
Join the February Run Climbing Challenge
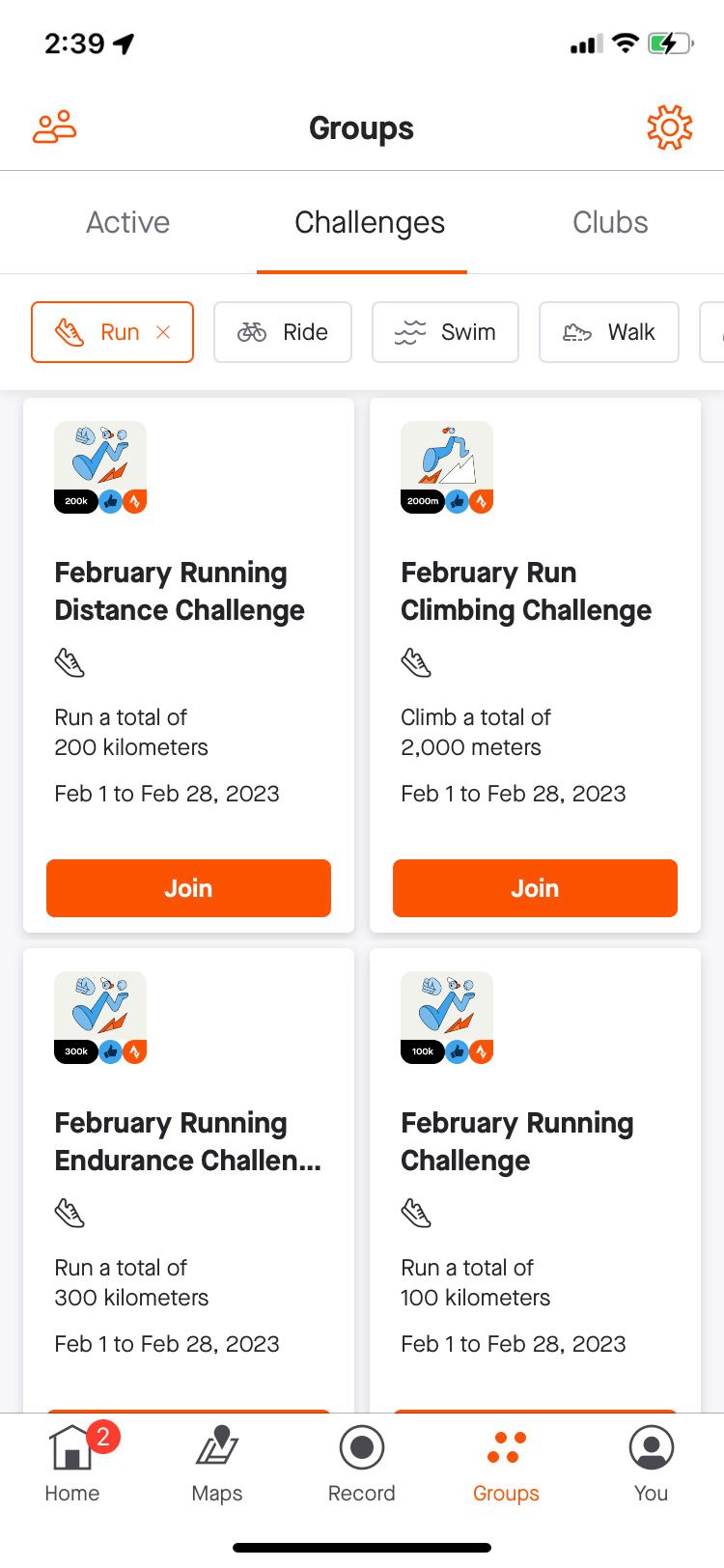[x=534, y=888]
